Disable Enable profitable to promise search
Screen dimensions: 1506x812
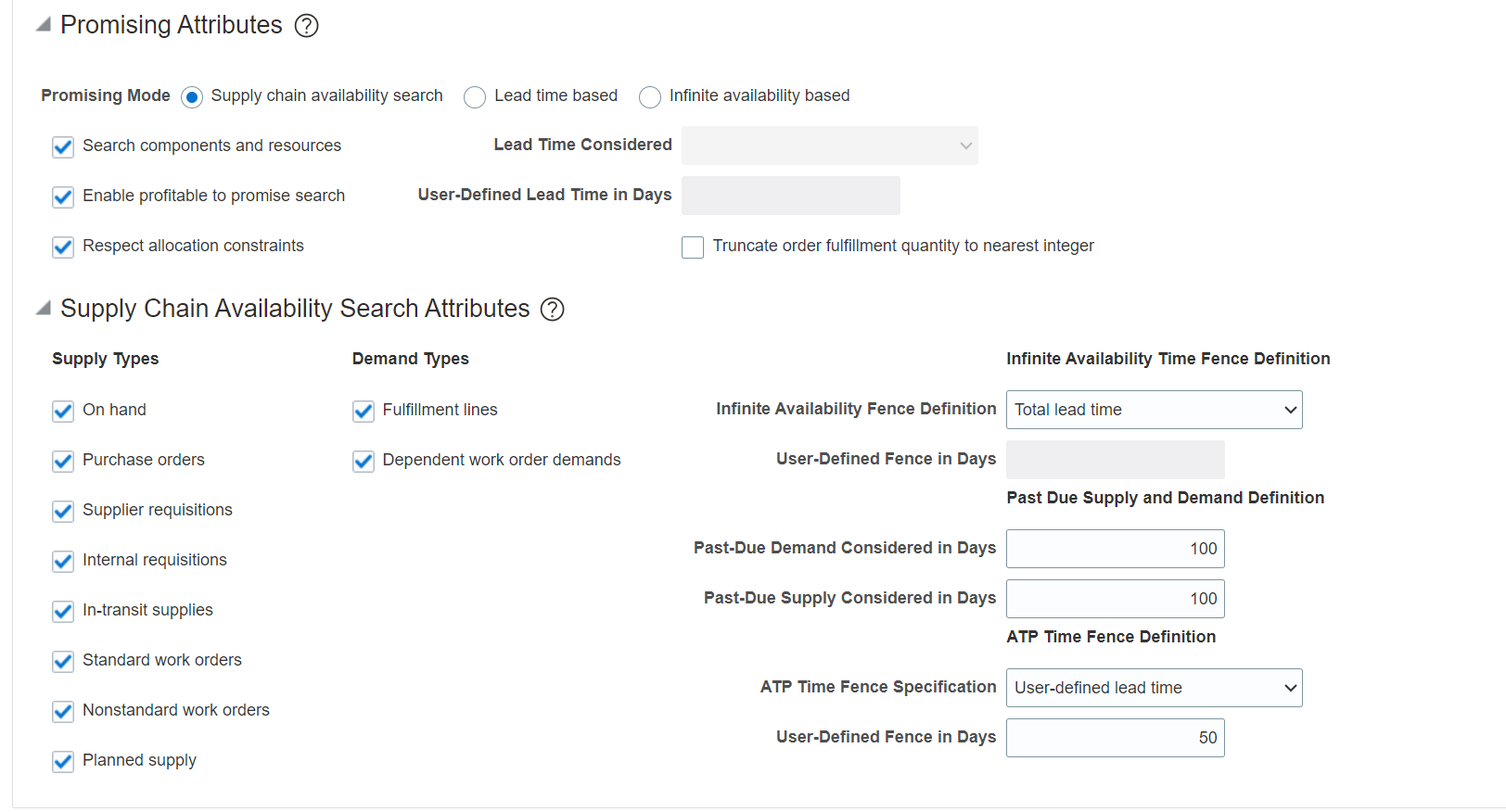tap(63, 197)
